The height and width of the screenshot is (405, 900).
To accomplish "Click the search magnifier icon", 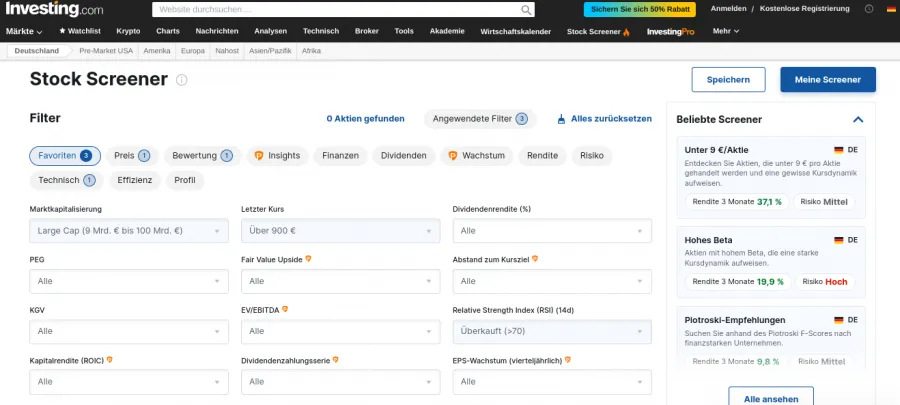I will (x=526, y=10).
